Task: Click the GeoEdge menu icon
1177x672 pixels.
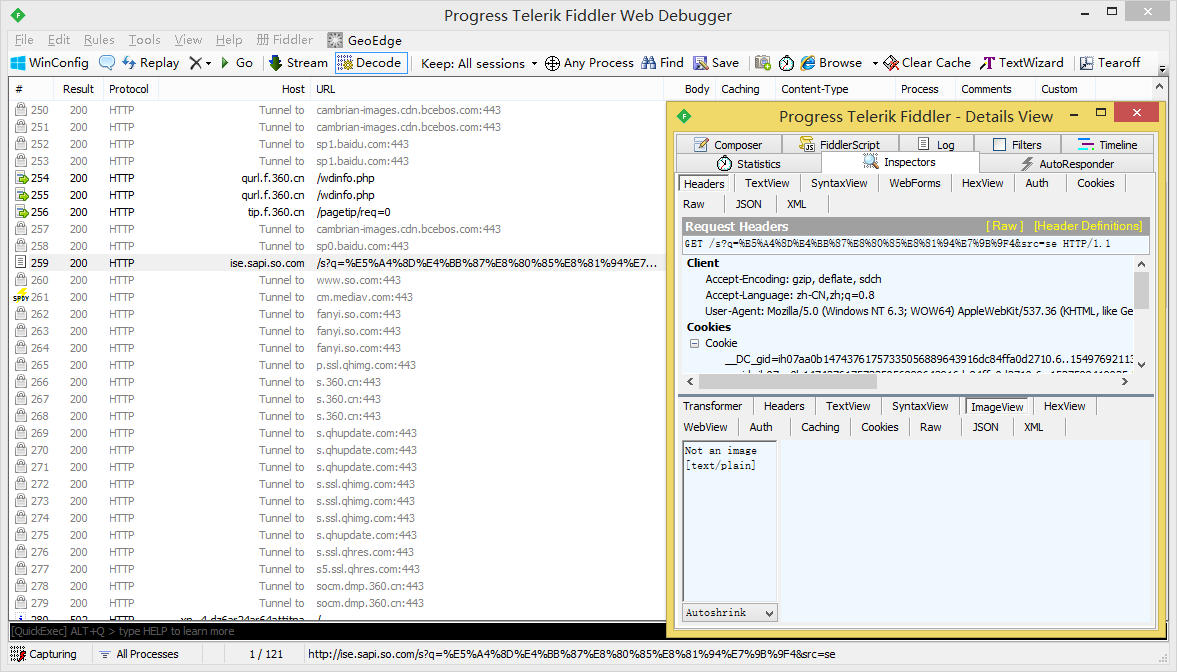Action: click(x=335, y=41)
